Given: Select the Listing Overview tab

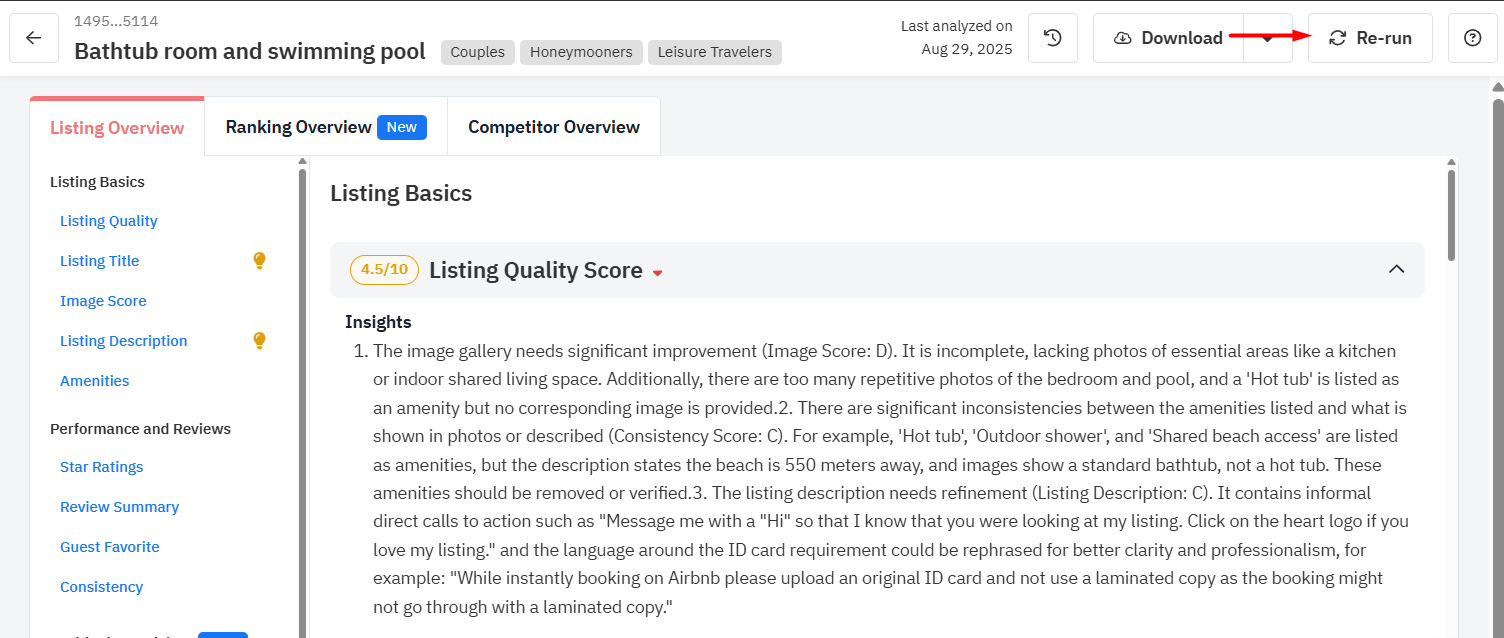Looking at the screenshot, I should [x=117, y=128].
